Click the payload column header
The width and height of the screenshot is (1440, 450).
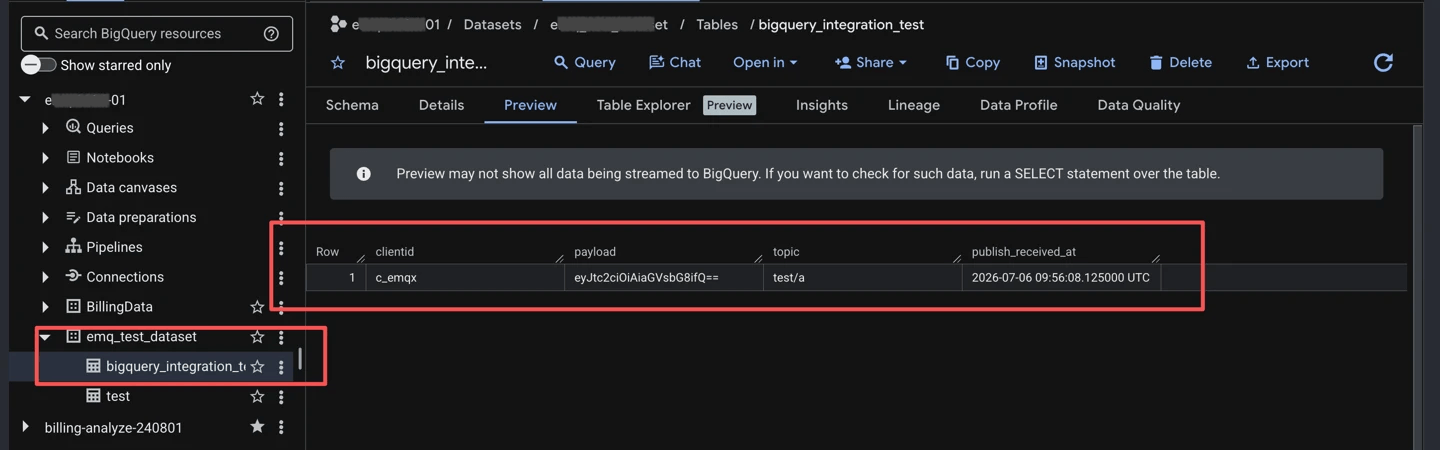594,252
